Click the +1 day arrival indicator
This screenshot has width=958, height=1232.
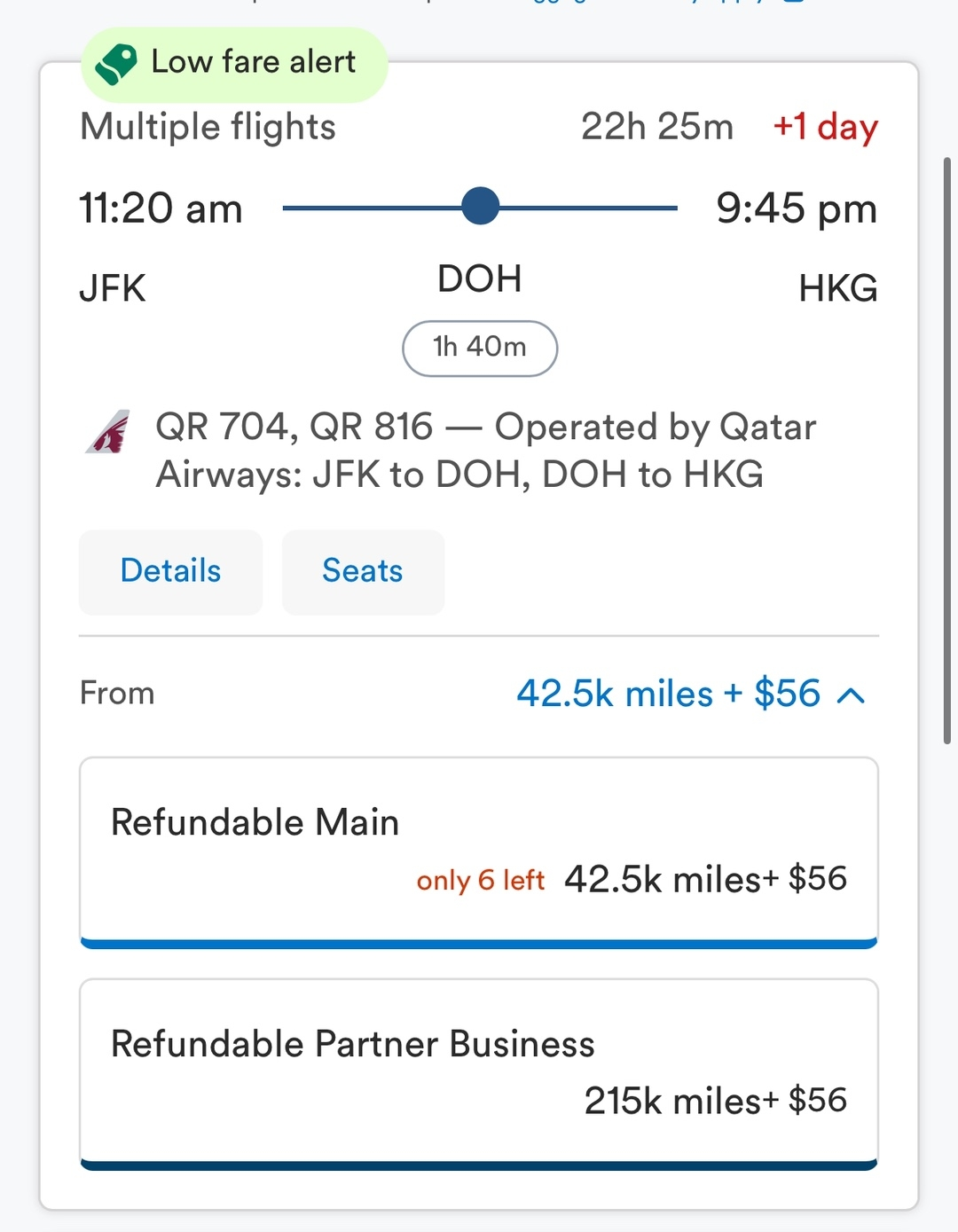826,127
